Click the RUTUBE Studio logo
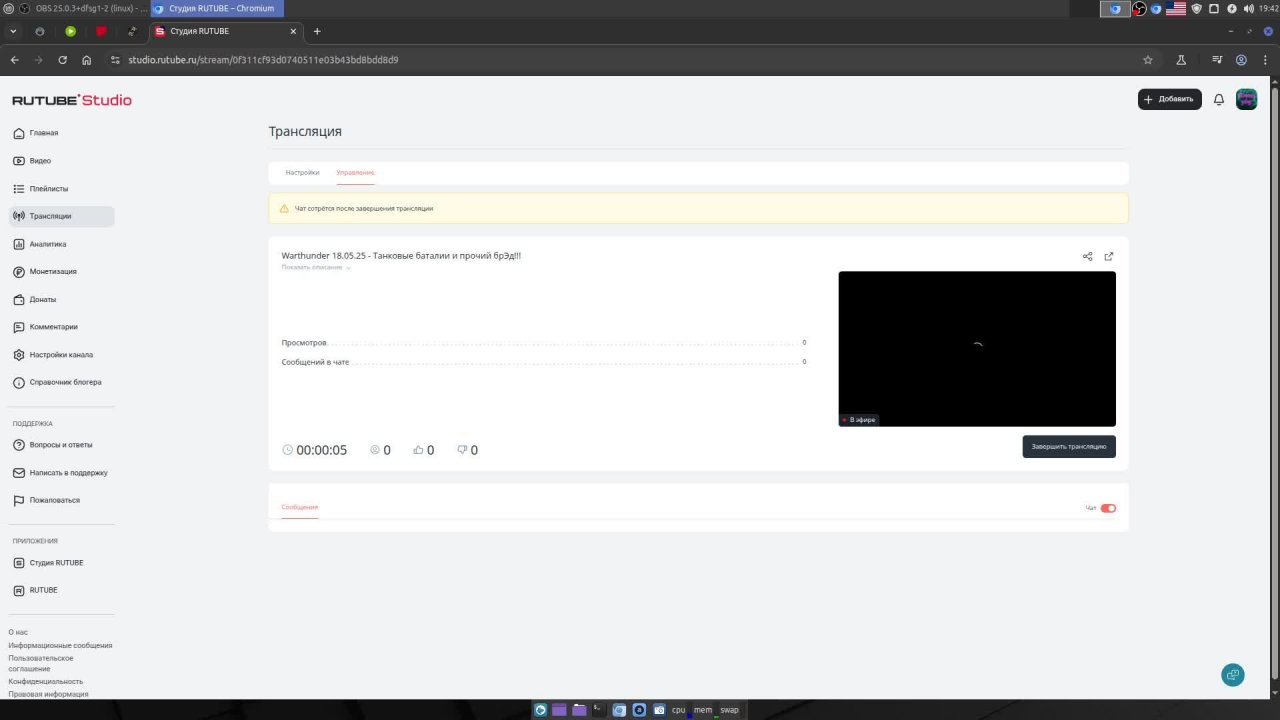This screenshot has height=720, width=1280. [x=72, y=100]
